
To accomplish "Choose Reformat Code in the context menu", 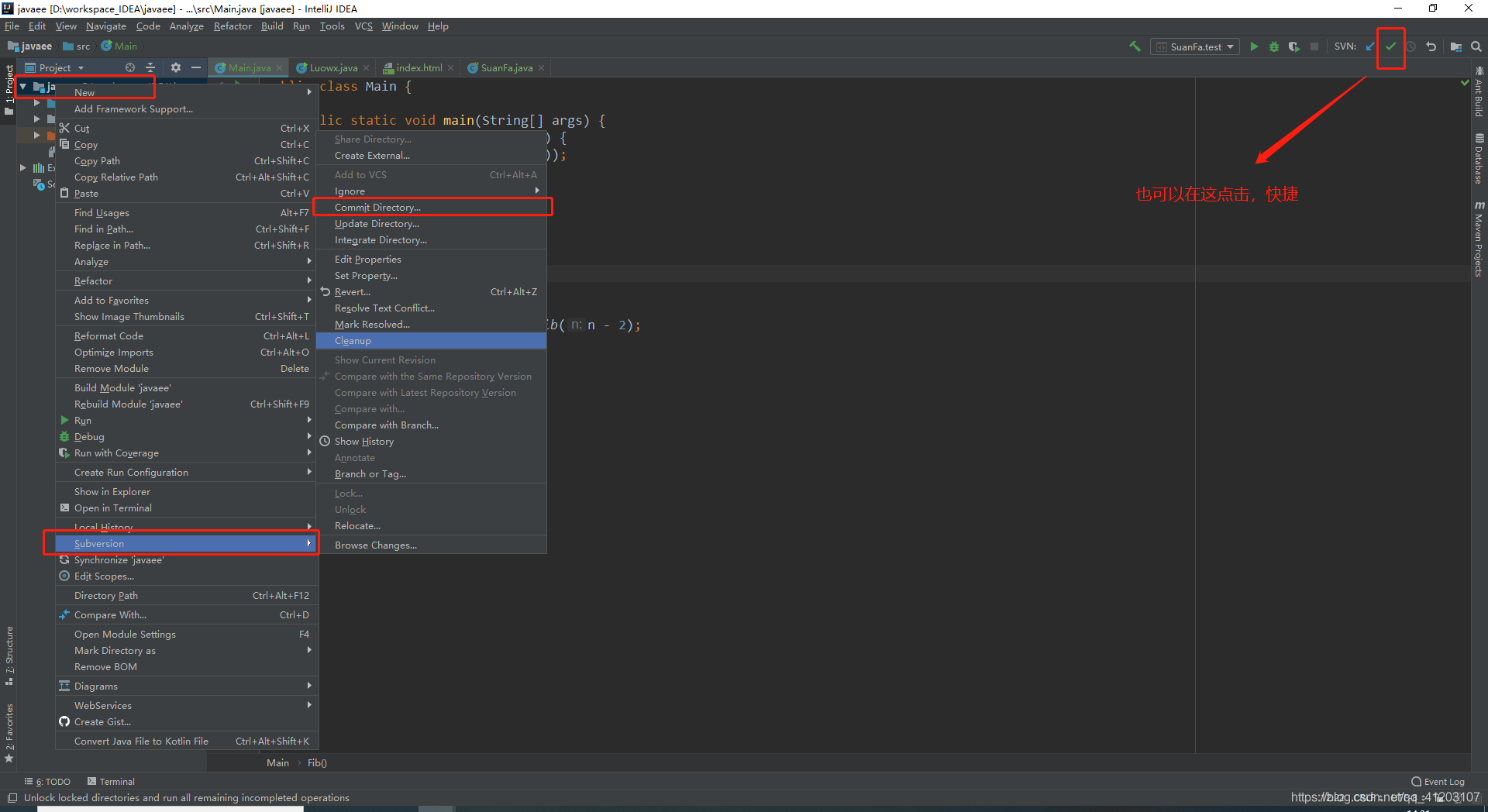I will 186,336.
